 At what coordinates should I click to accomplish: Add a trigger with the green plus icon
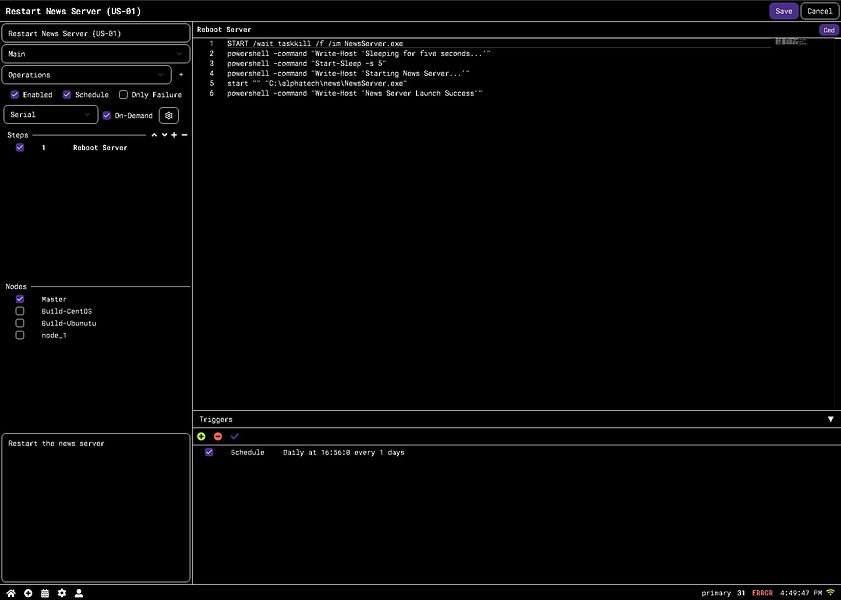[x=200, y=436]
